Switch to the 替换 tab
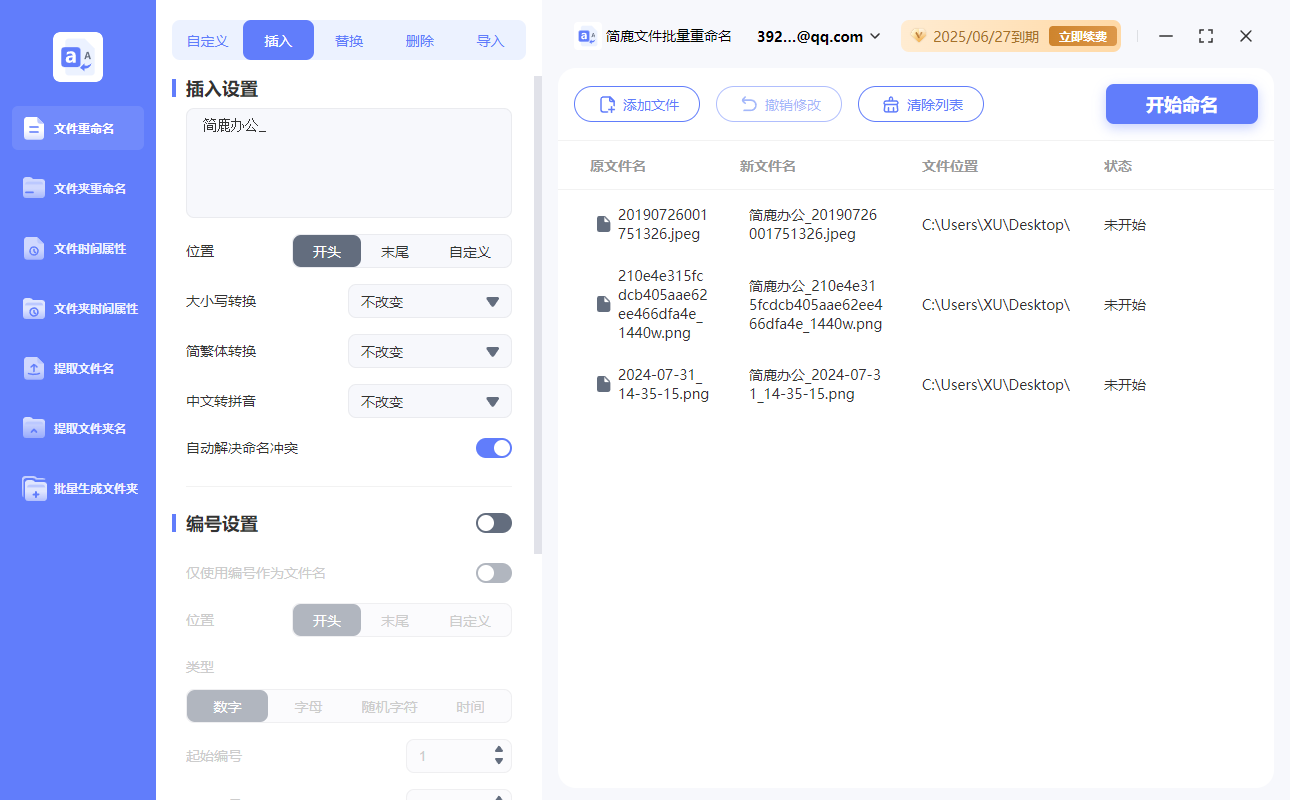 click(x=348, y=39)
